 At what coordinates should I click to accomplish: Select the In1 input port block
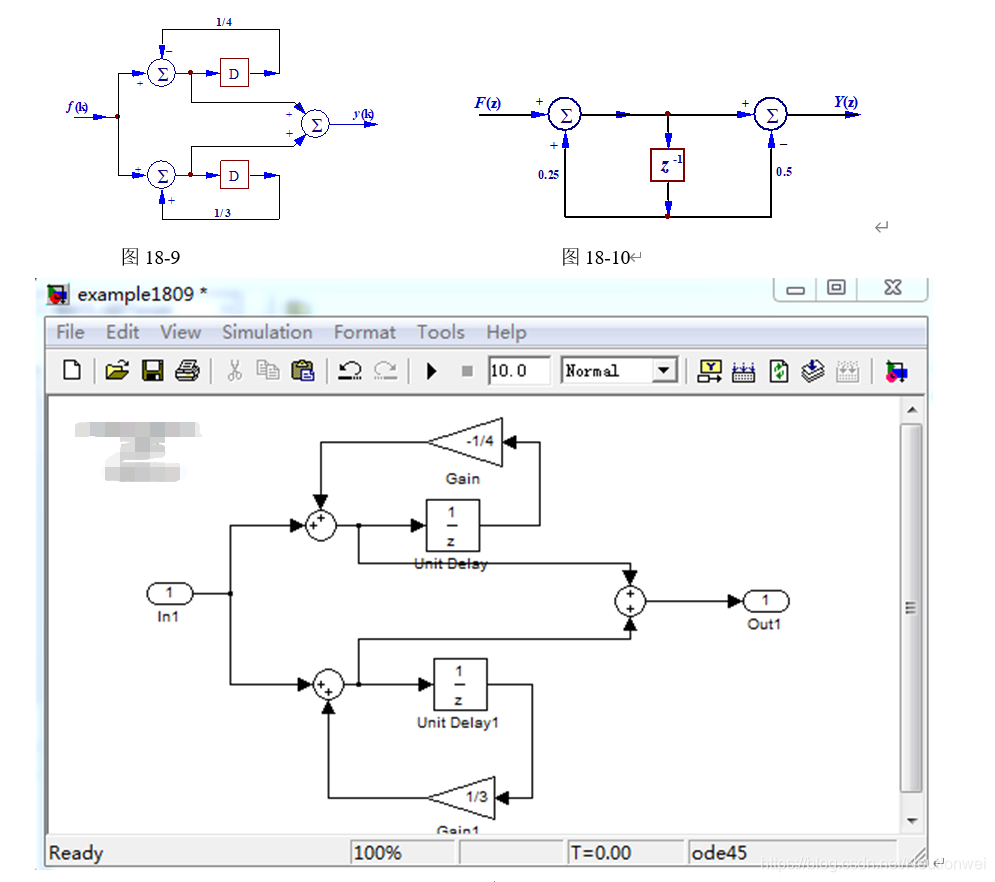pos(169,593)
